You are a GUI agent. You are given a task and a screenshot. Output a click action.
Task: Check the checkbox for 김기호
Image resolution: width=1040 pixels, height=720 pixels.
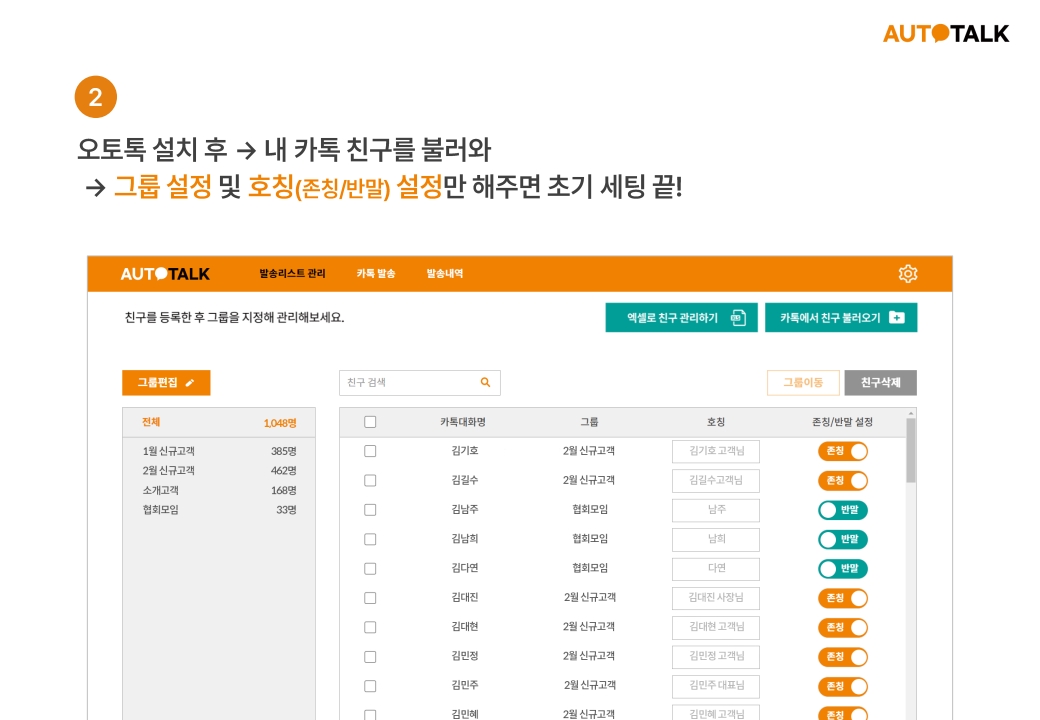tap(370, 451)
